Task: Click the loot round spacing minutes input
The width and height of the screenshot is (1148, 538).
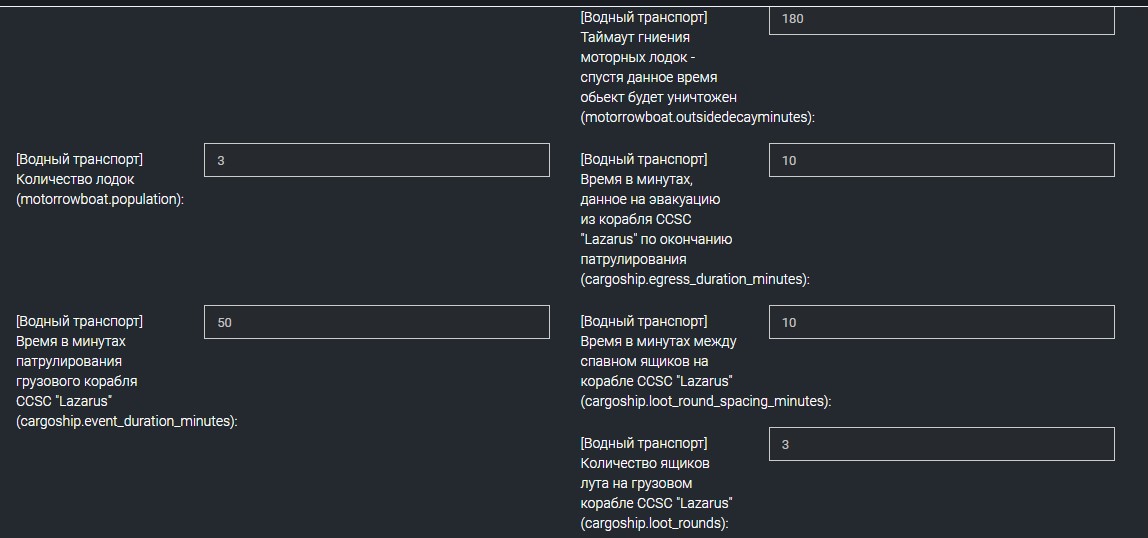Action: coord(940,322)
